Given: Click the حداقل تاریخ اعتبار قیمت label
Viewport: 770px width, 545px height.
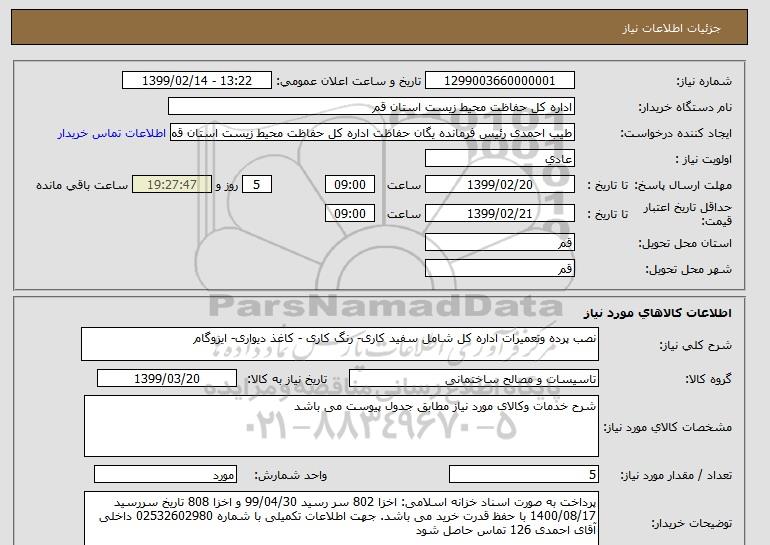Looking at the screenshot, I should (x=688, y=214).
